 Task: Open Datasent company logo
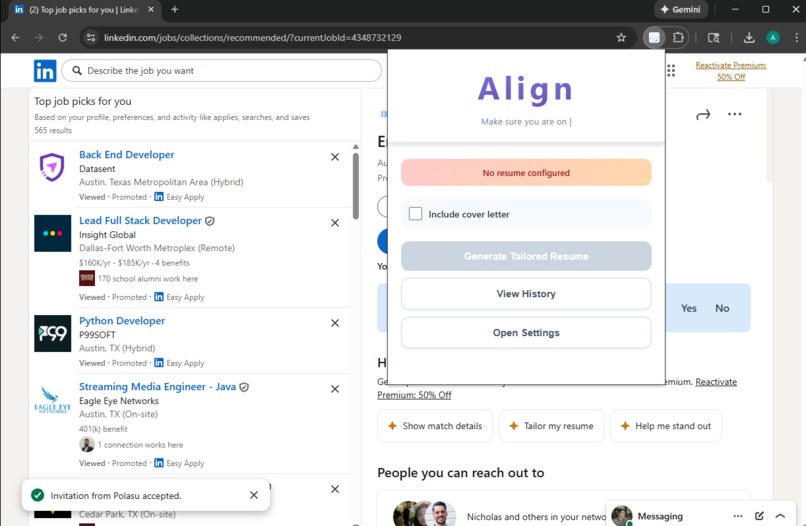click(x=52, y=167)
